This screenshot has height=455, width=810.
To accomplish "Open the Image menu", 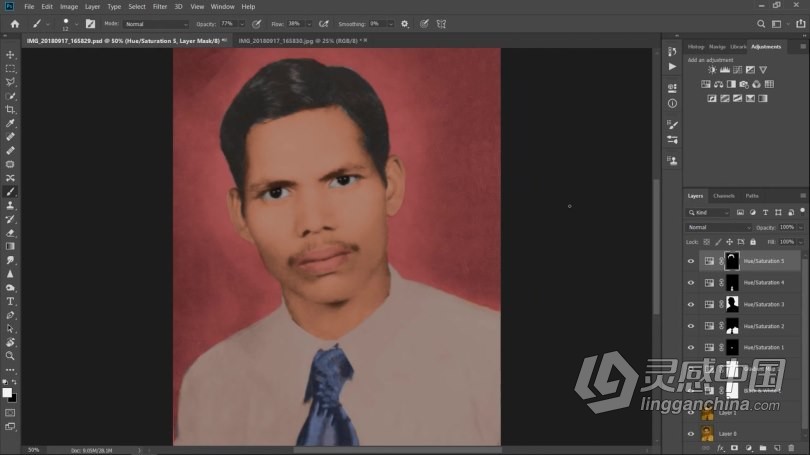I will [69, 7].
